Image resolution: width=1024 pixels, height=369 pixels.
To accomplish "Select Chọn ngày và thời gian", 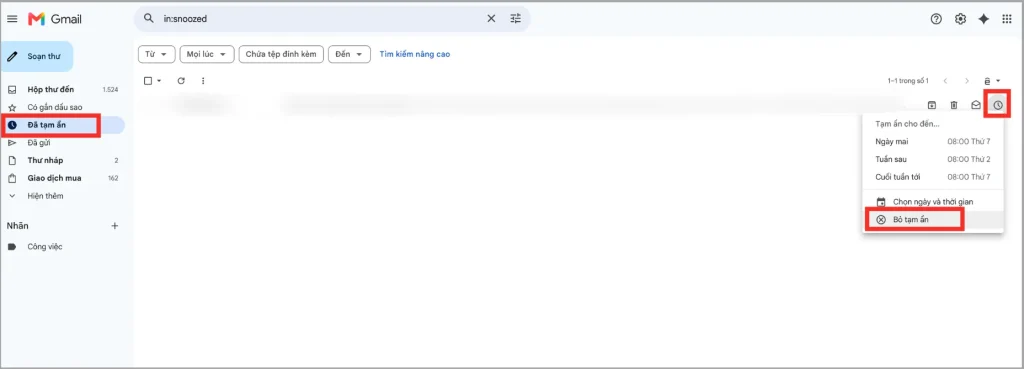I will pyautogui.click(x=933, y=202).
